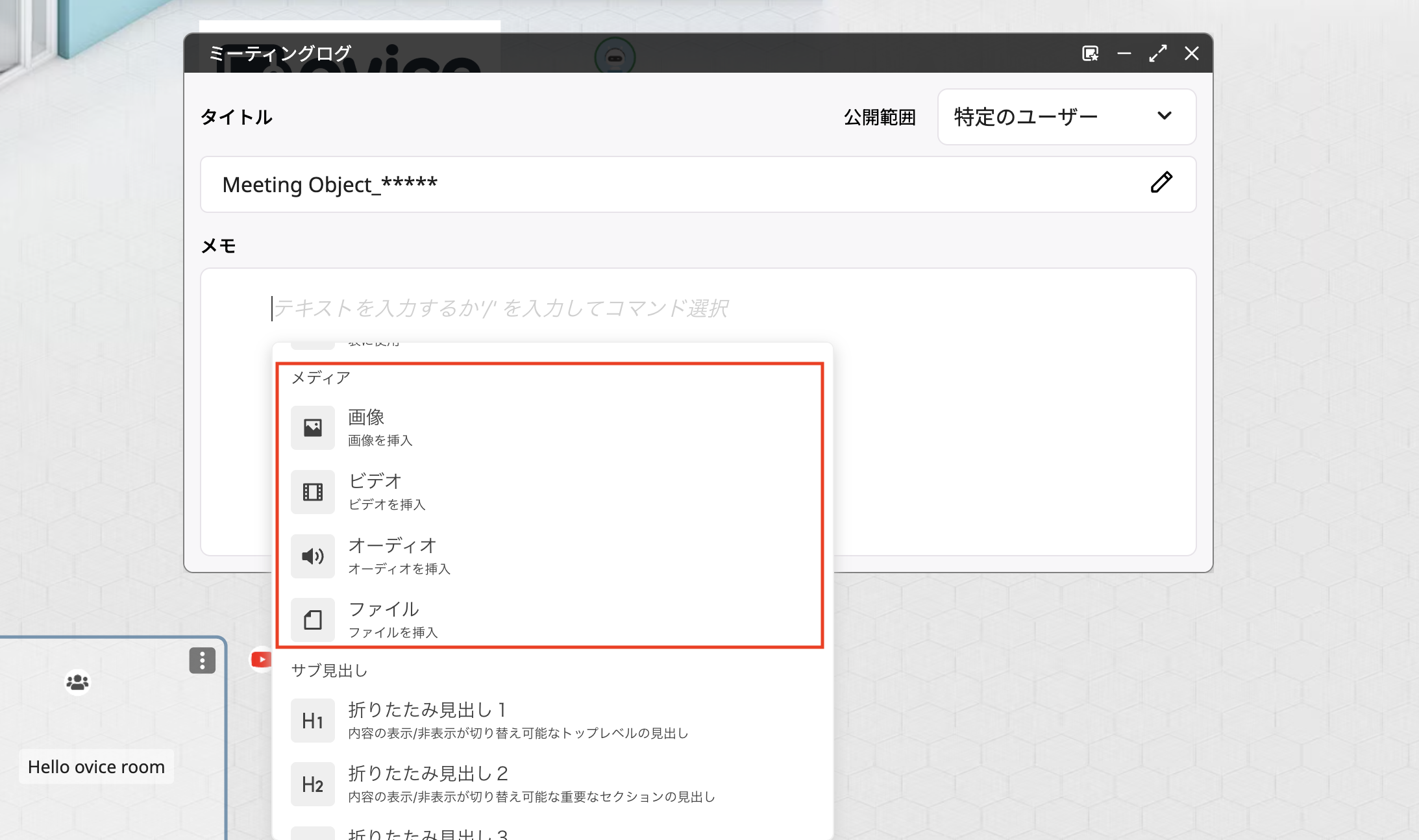Image resolution: width=1419 pixels, height=840 pixels.
Task: Click into the メモ text area placeholder
Action: point(500,308)
